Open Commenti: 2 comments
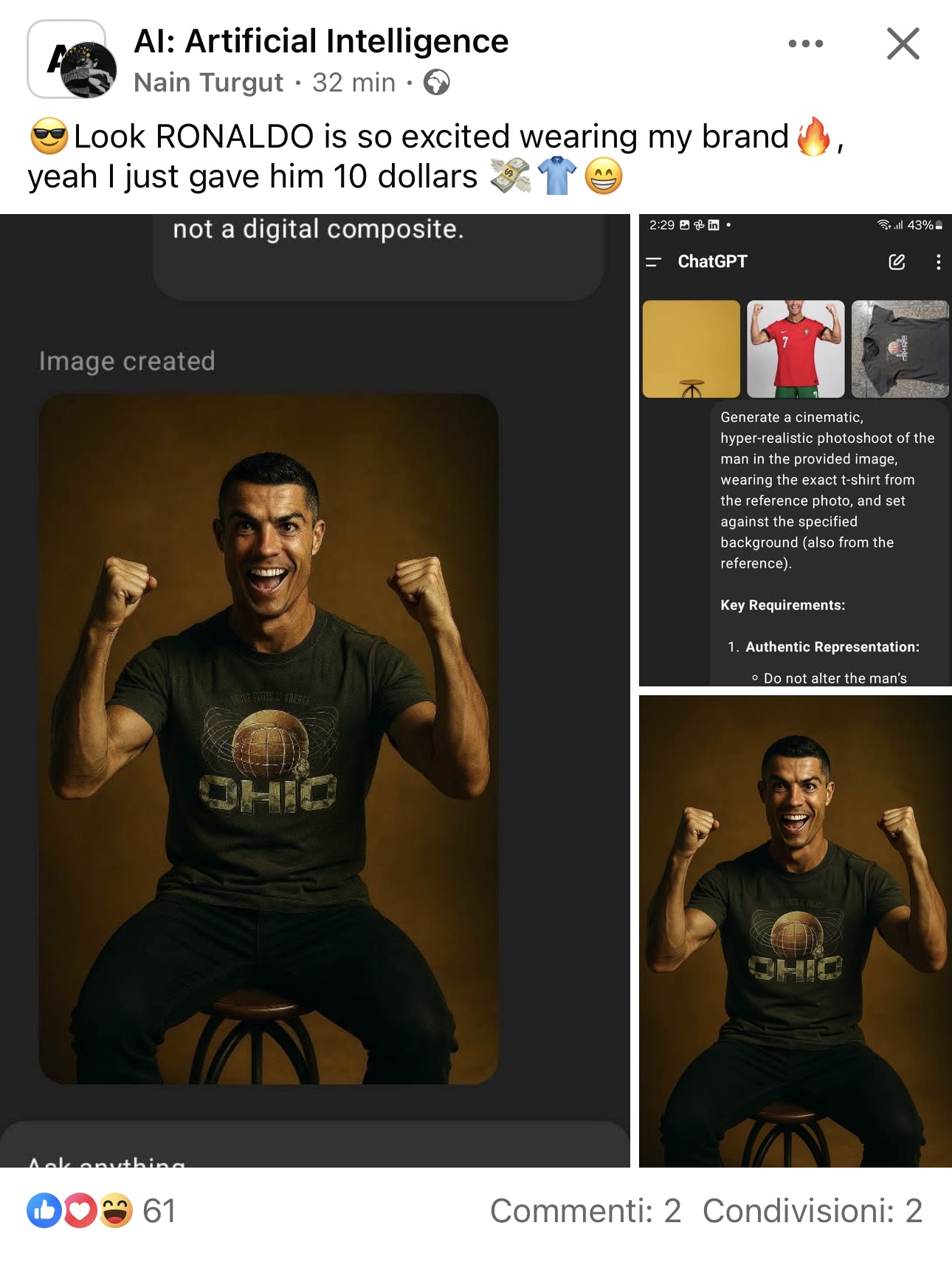The height and width of the screenshot is (1265, 952). click(x=585, y=1210)
